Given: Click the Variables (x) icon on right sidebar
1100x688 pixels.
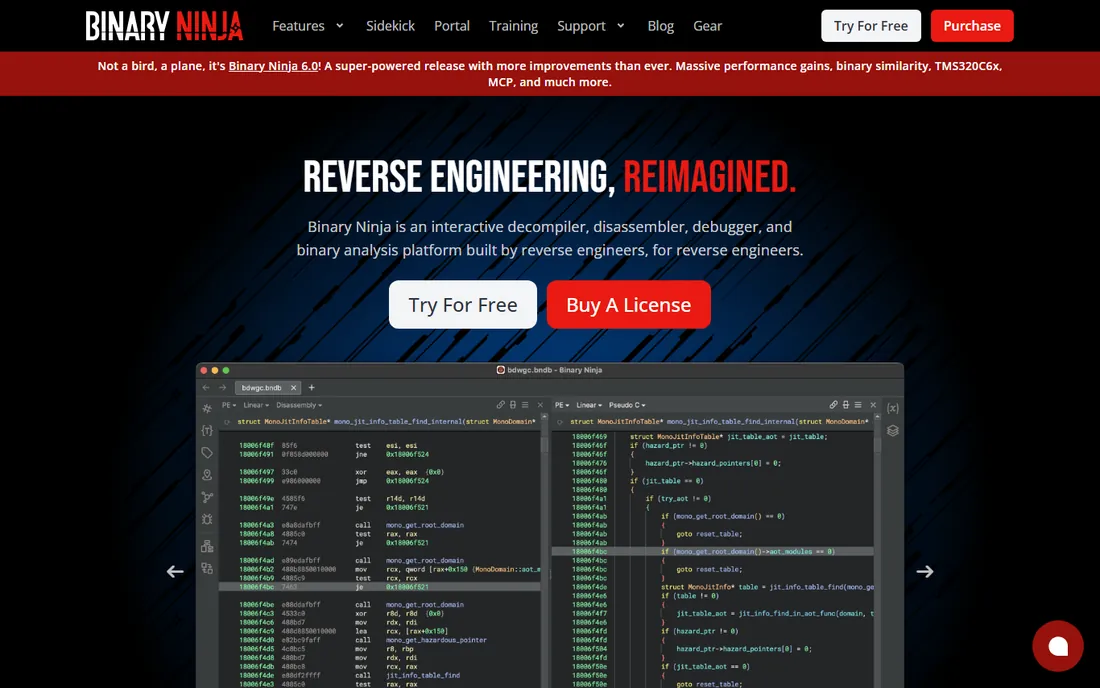Looking at the screenshot, I should click(x=892, y=408).
